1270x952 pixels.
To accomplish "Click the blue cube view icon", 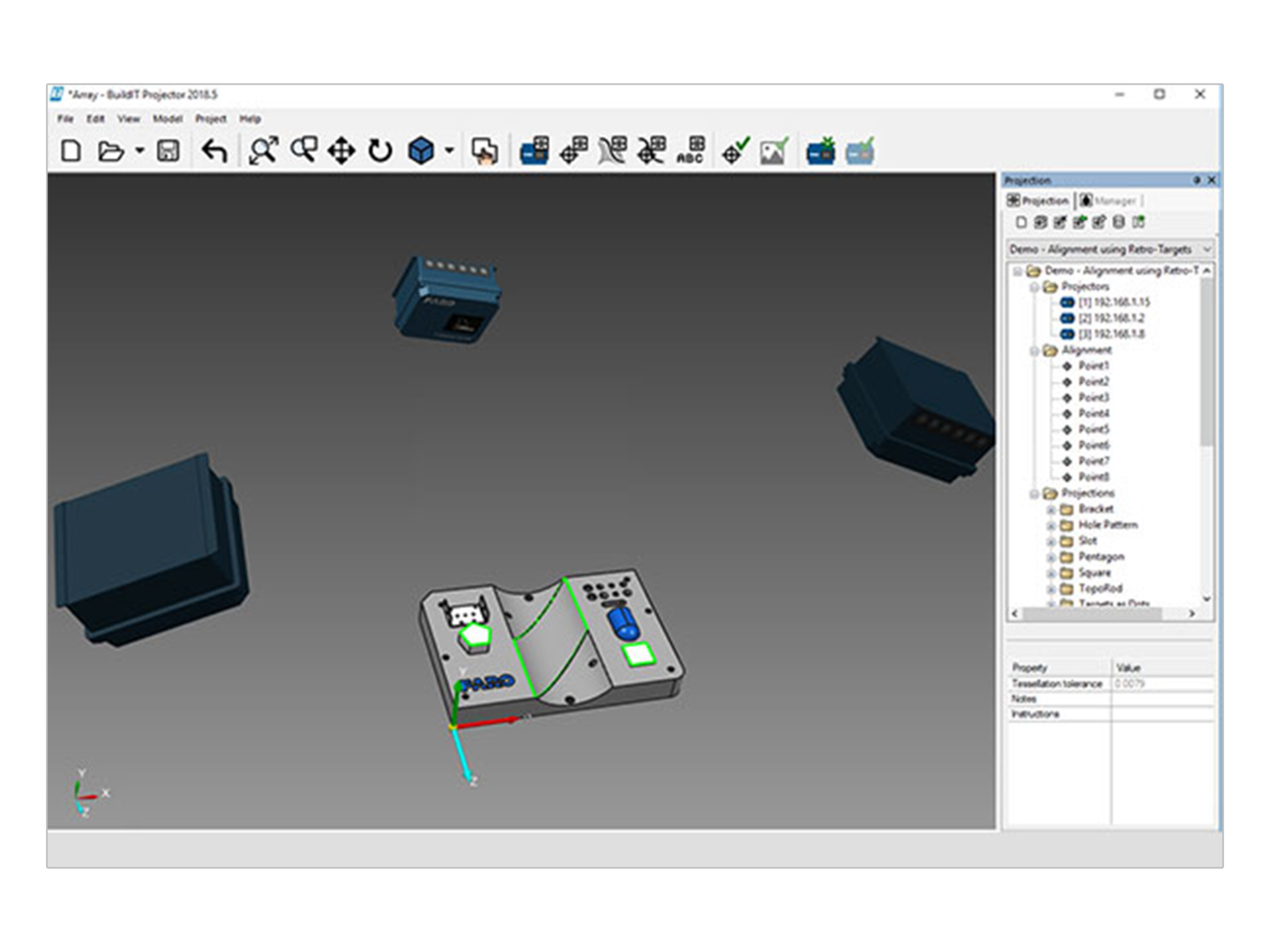I will click(422, 151).
